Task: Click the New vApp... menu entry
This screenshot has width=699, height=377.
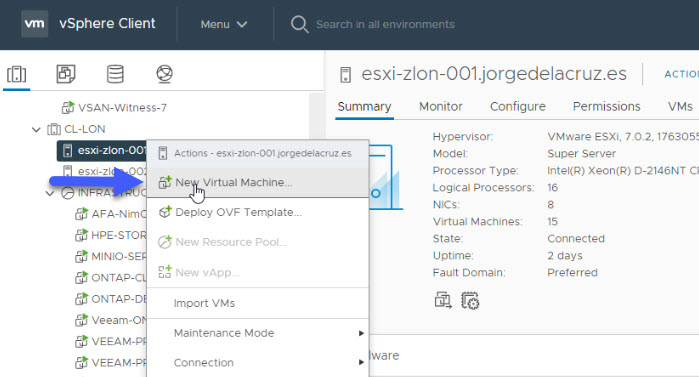Action: 258,272
